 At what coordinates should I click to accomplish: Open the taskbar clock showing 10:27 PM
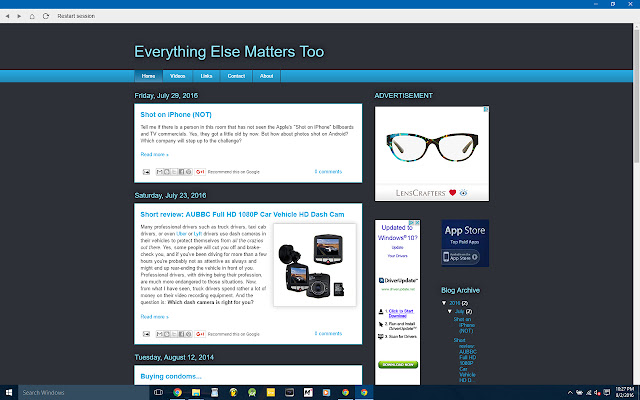pyautogui.click(x=625, y=392)
